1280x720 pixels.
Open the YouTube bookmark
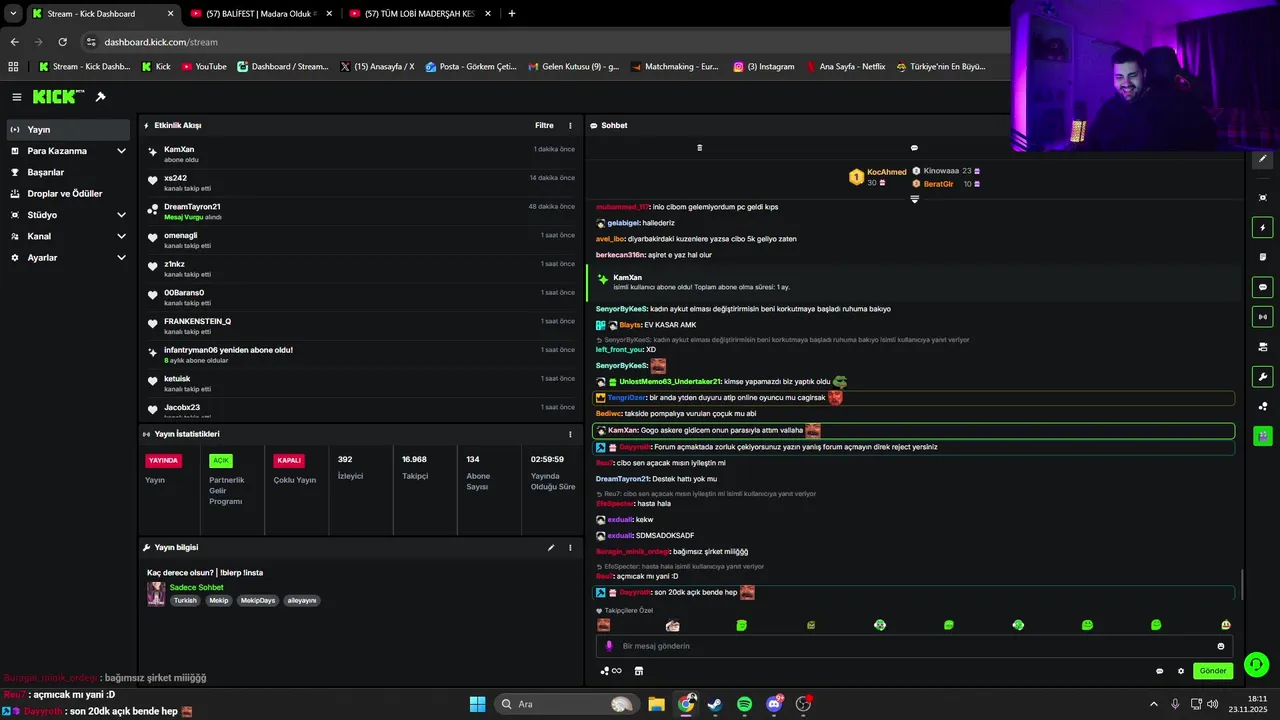coord(203,67)
